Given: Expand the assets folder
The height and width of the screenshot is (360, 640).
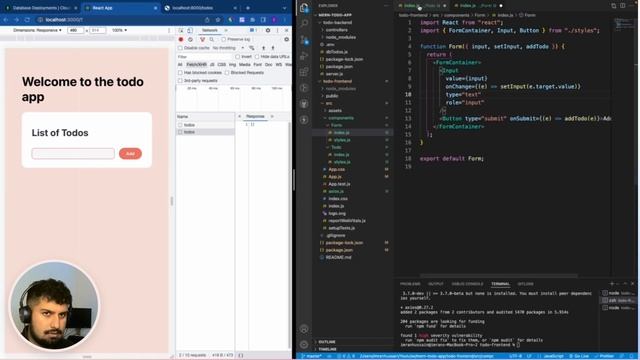Looking at the screenshot, I should pyautogui.click(x=335, y=111).
